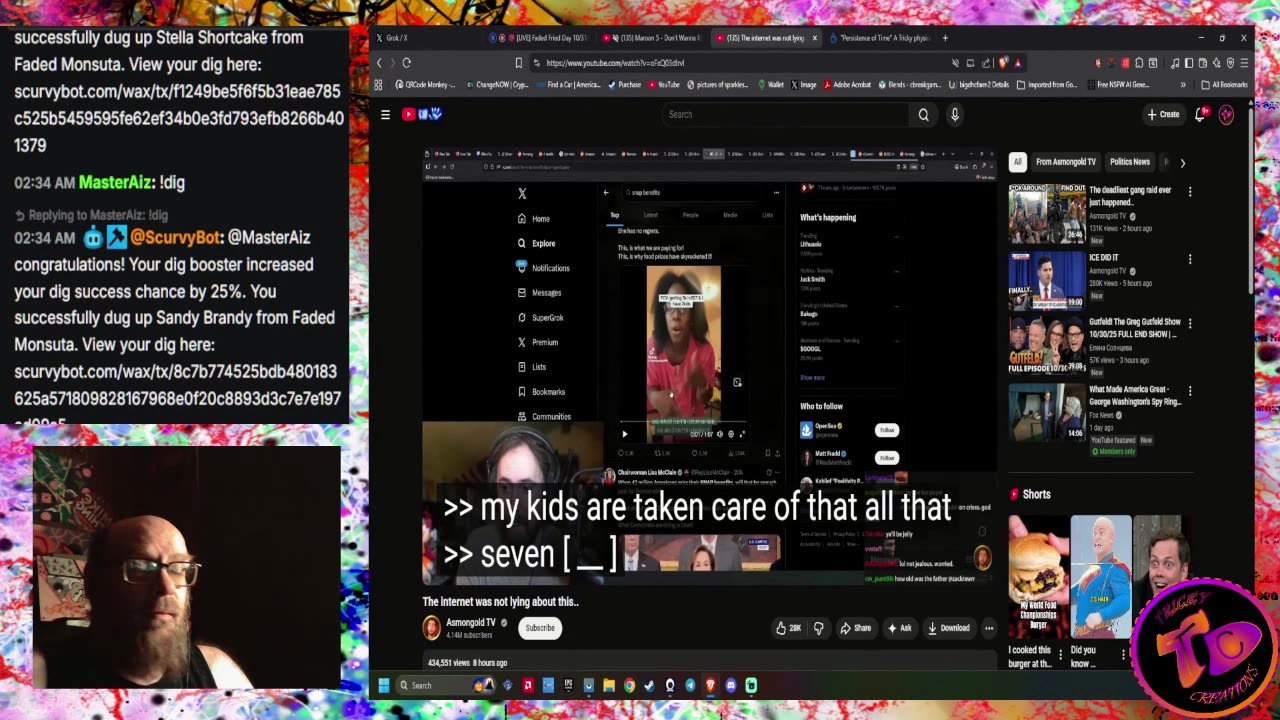The image size is (1280, 720).
Task: Open Asmongold TV channel name link
Action: 470,623
